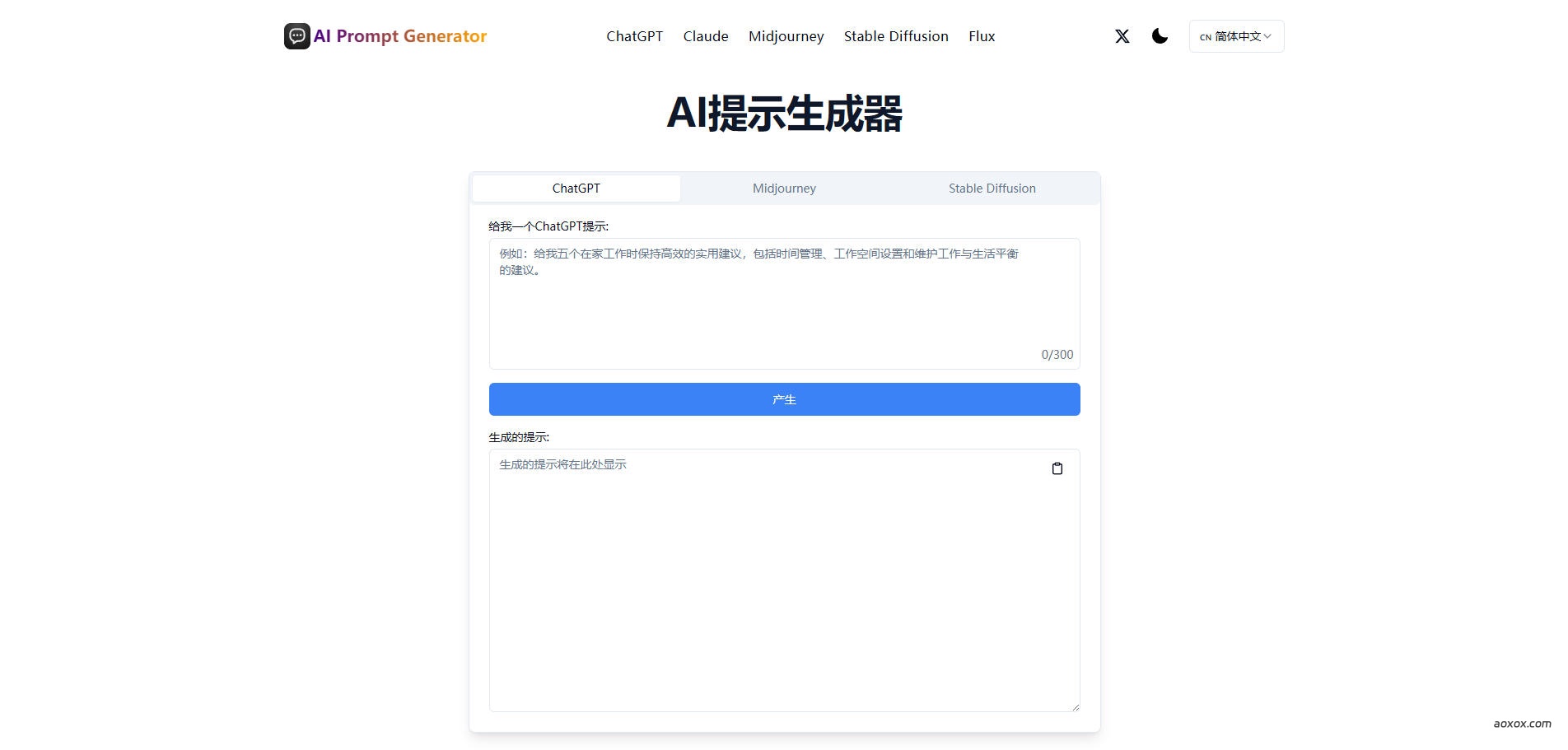This screenshot has width=1568, height=750.
Task: Open ChatGPT in the top navigation
Action: coord(634,36)
